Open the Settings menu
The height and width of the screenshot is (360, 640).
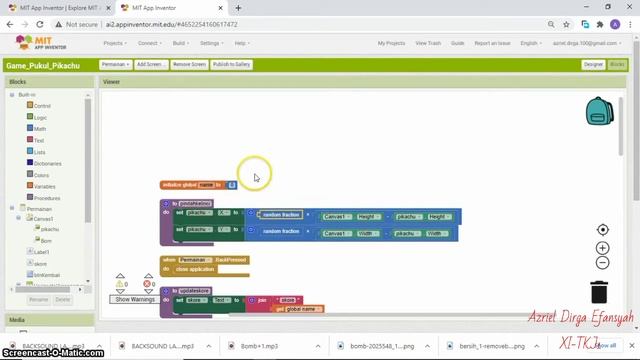pos(211,43)
